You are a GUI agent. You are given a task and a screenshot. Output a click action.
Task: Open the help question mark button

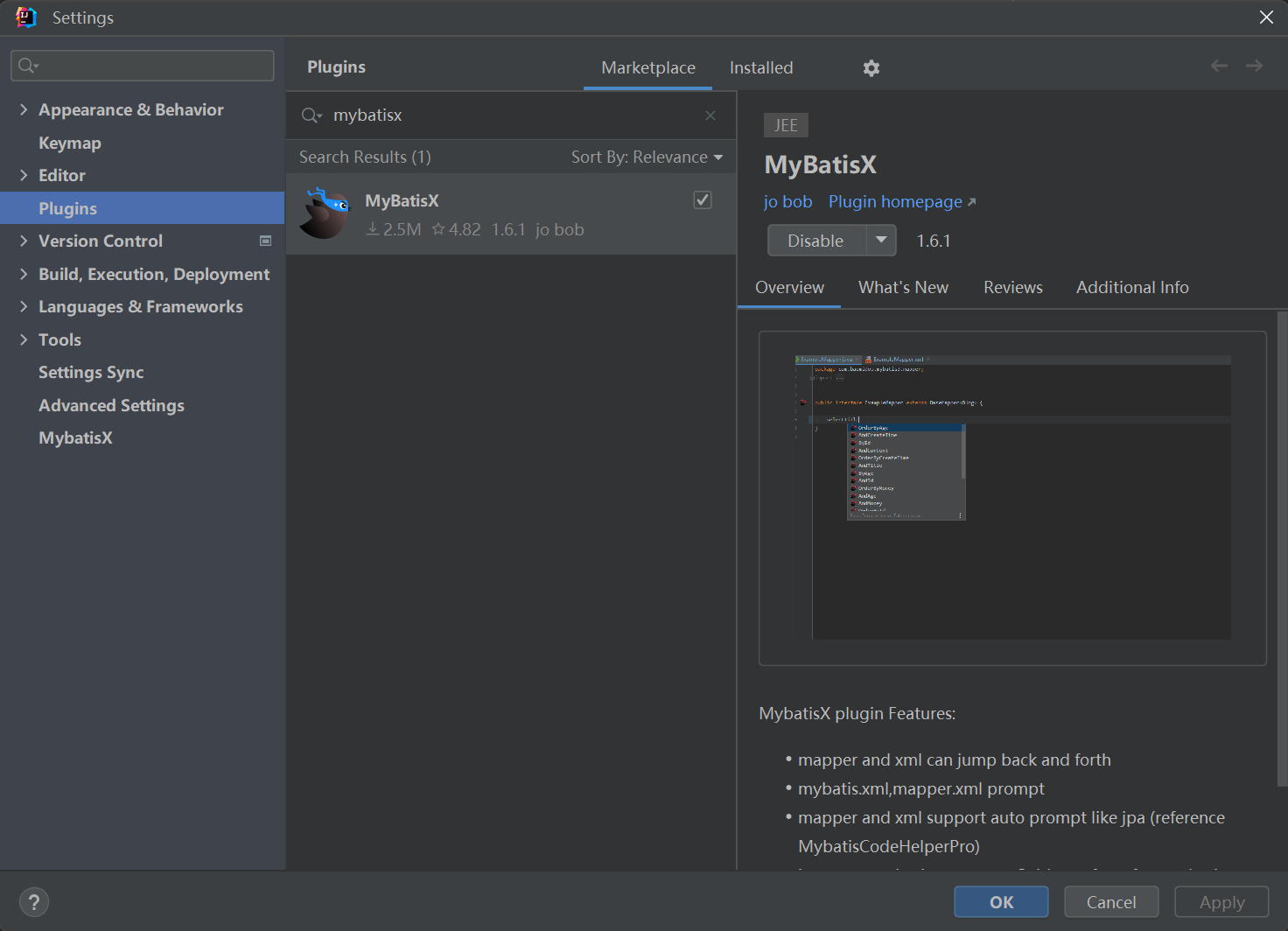point(34,902)
